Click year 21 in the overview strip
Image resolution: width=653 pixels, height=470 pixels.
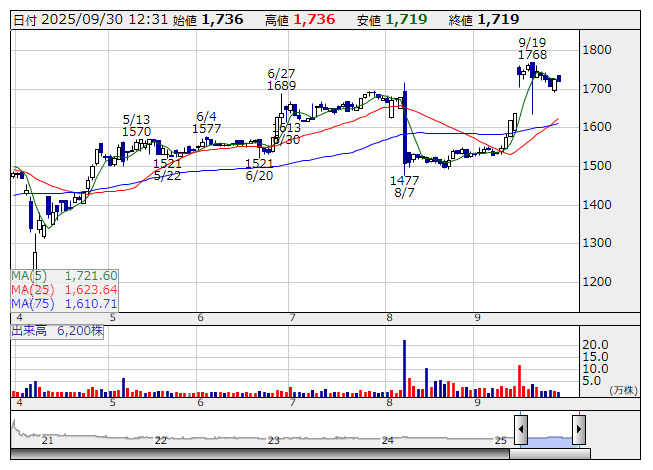click(47, 440)
